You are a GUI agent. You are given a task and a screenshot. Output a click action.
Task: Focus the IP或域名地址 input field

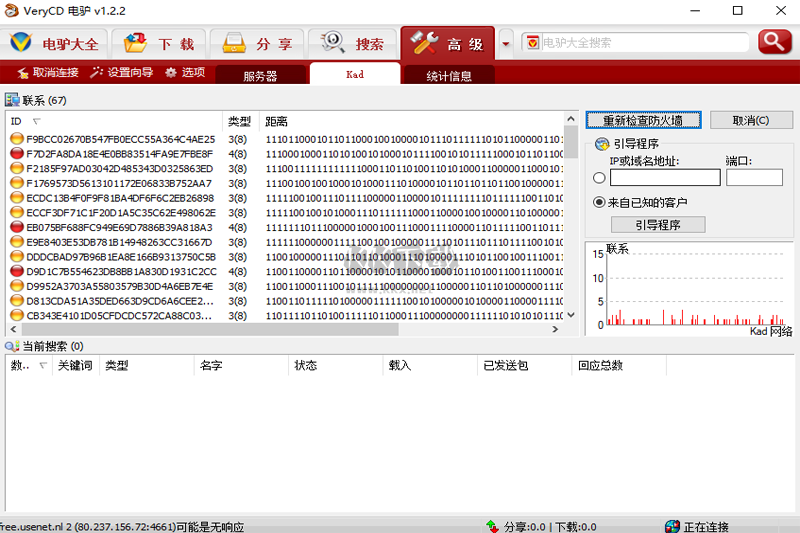click(665, 177)
